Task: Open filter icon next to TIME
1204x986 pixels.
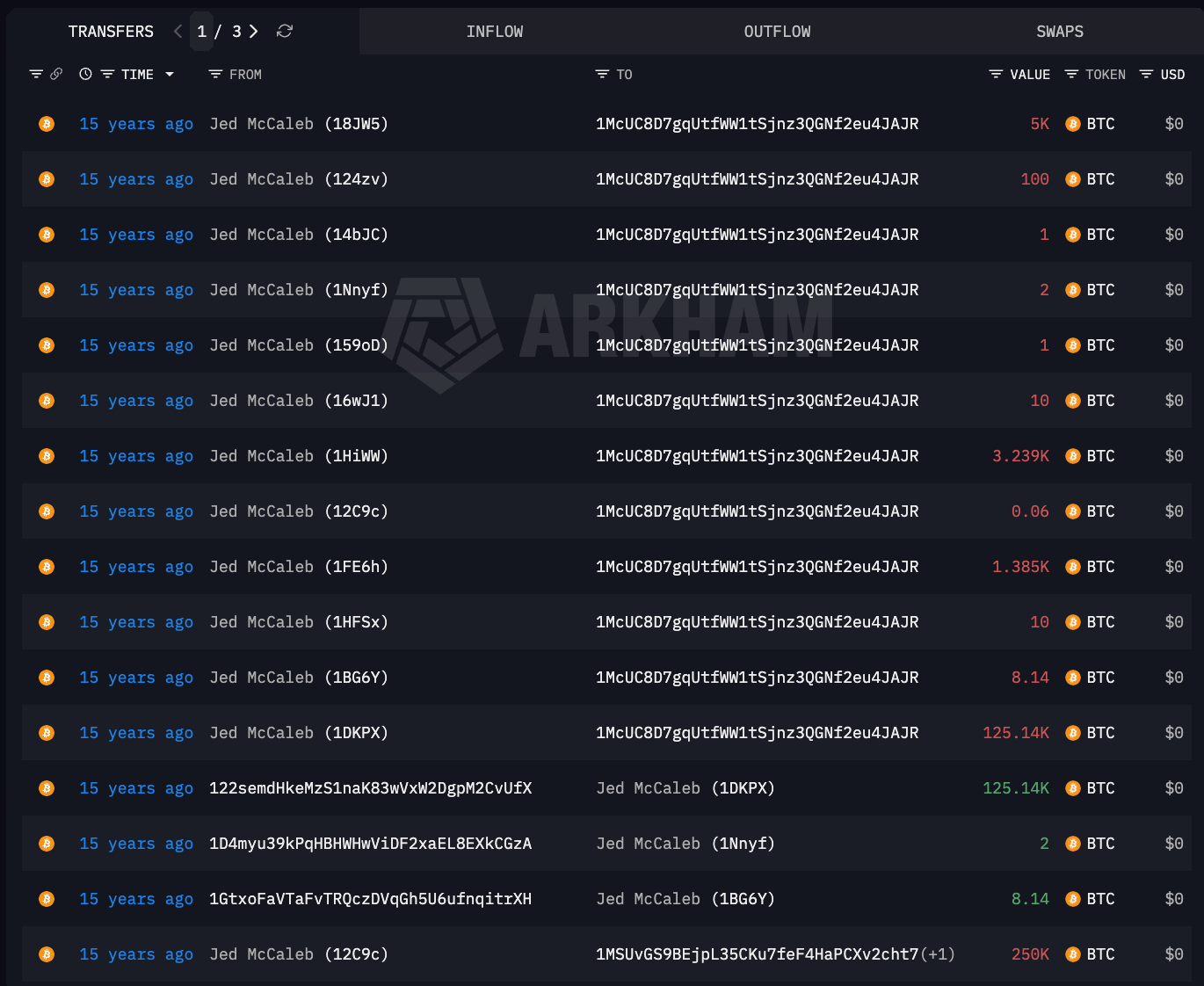Action: [107, 75]
